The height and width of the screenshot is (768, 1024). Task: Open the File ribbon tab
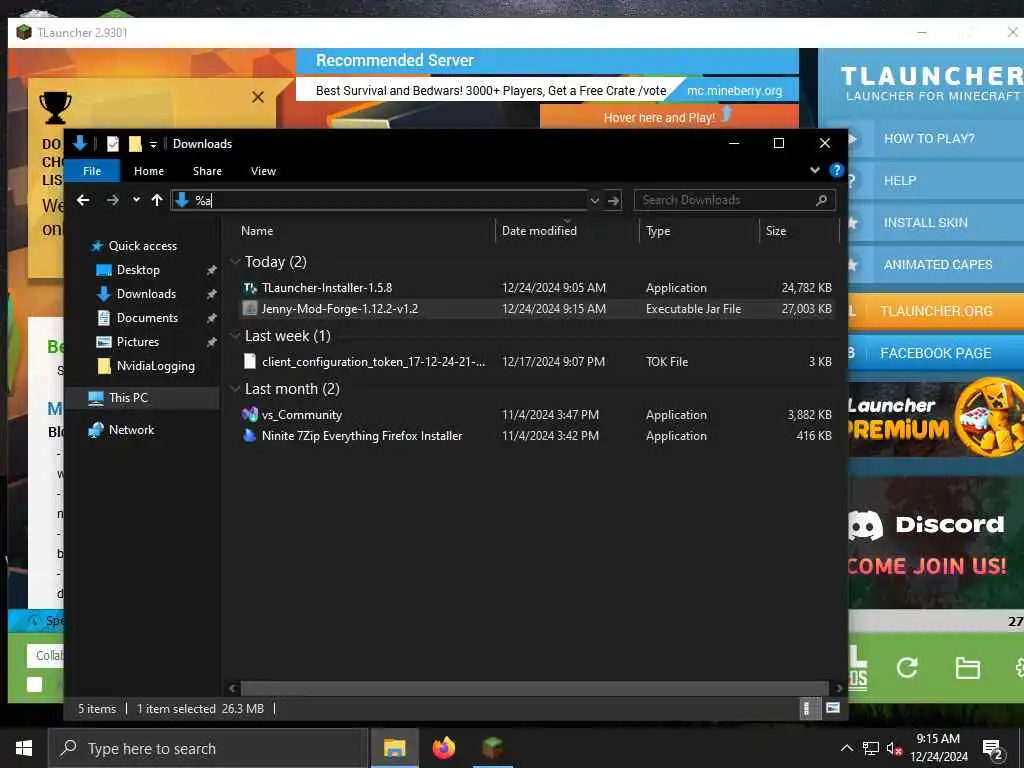[92, 171]
